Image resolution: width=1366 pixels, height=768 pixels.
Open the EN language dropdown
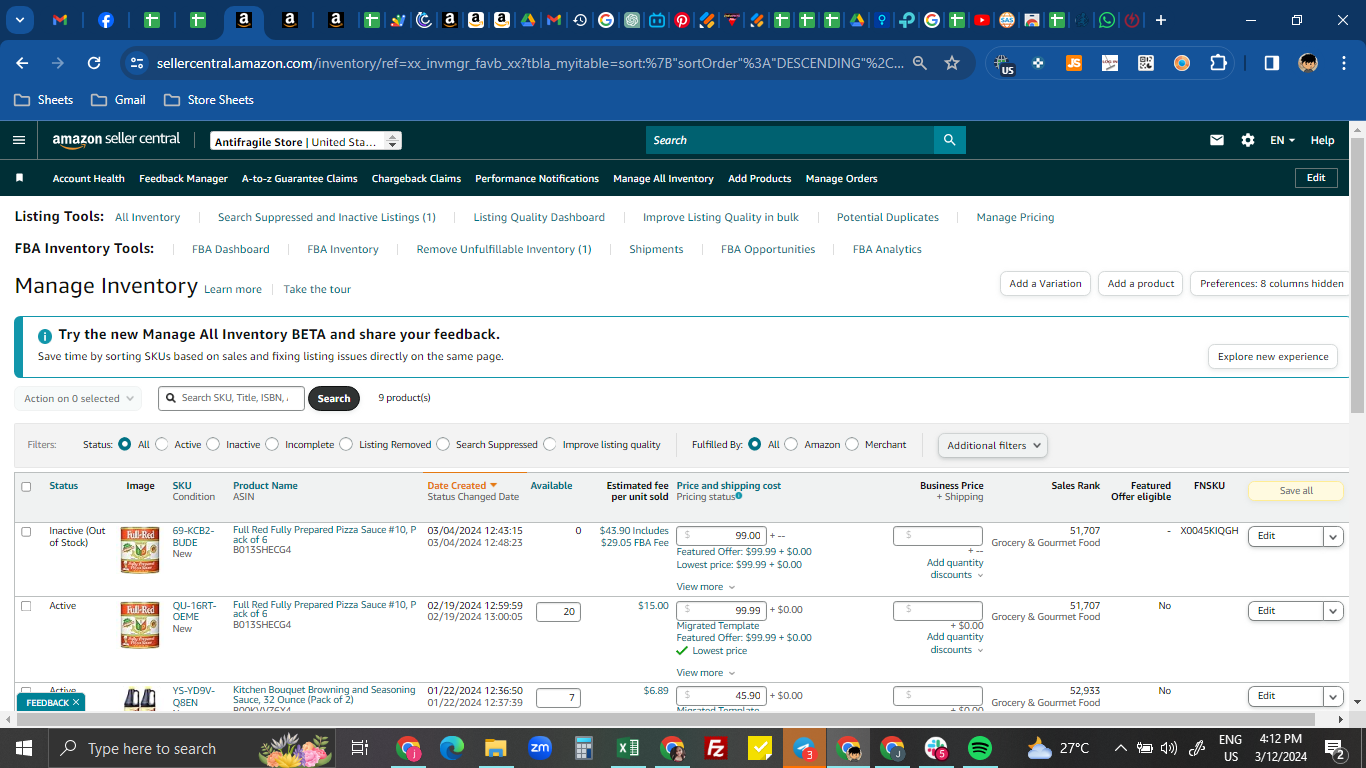[1282, 140]
